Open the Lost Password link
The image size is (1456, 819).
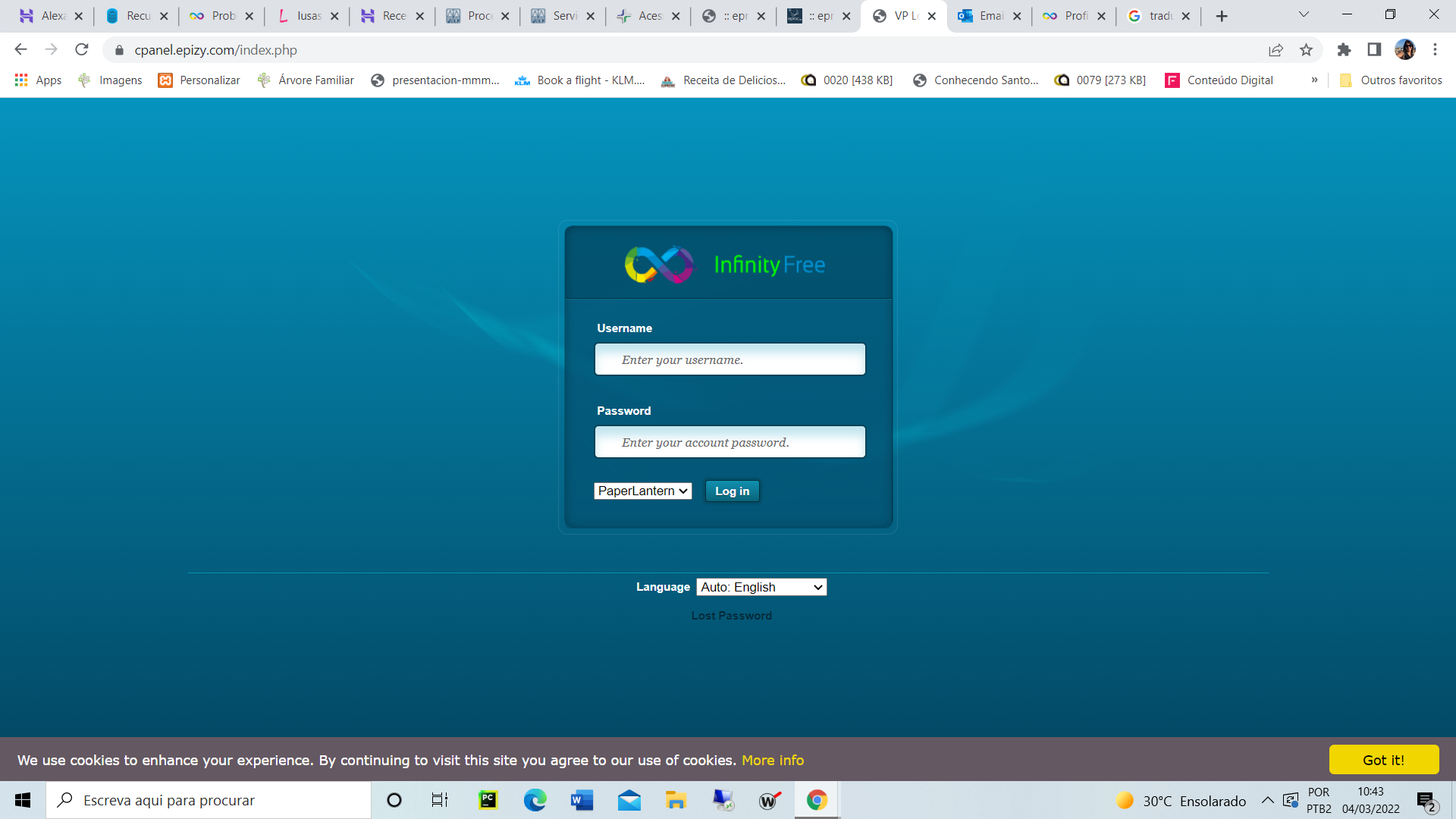point(731,615)
